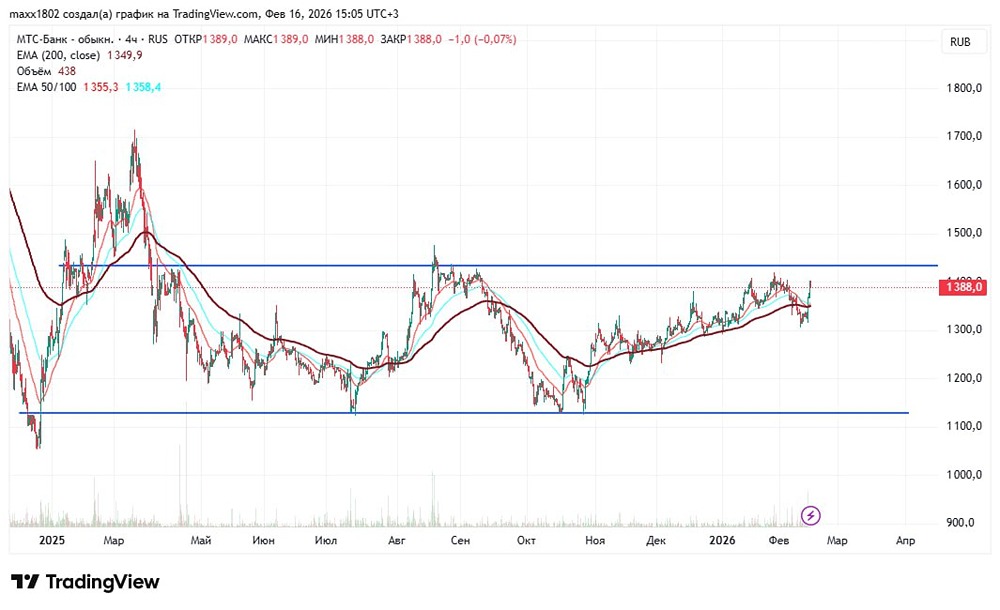This screenshot has width=1000, height=610.
Task: Click the Авг month label on time axis
Action: (397, 540)
